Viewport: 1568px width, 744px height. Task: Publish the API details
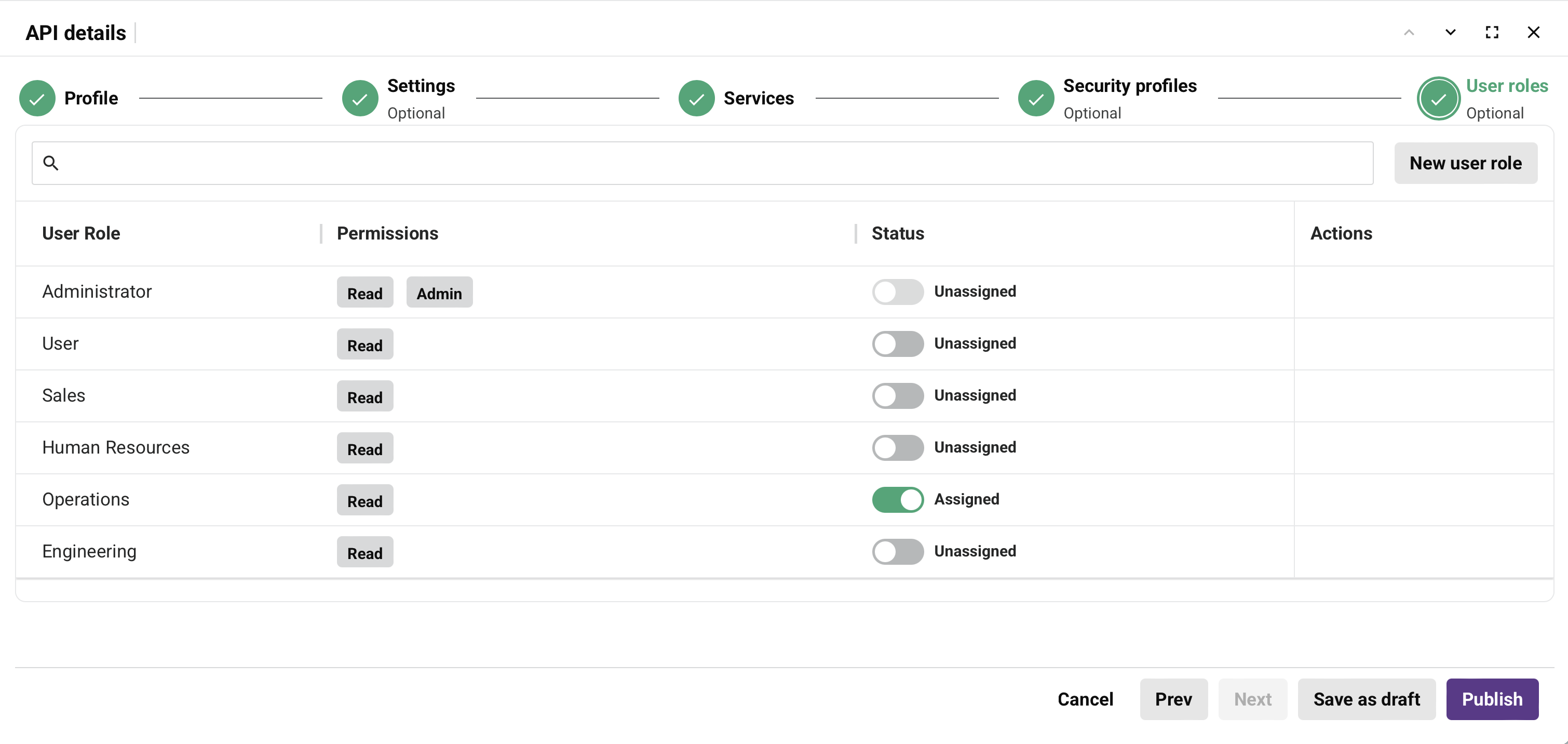coord(1492,699)
